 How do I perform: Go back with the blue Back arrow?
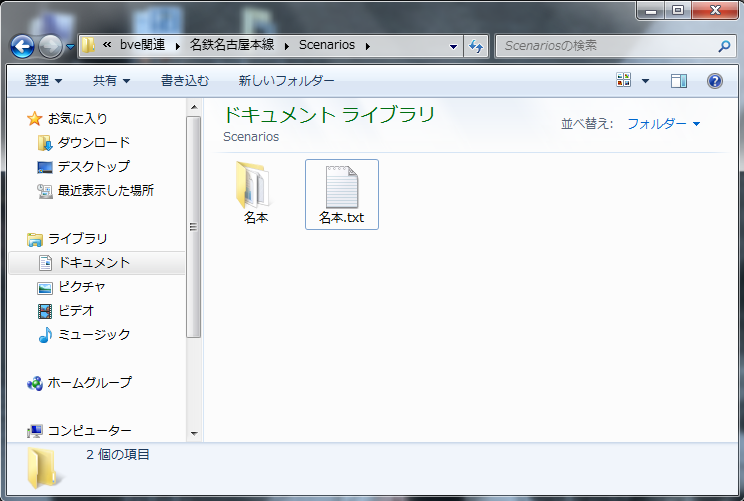pyautogui.click(x=22, y=46)
